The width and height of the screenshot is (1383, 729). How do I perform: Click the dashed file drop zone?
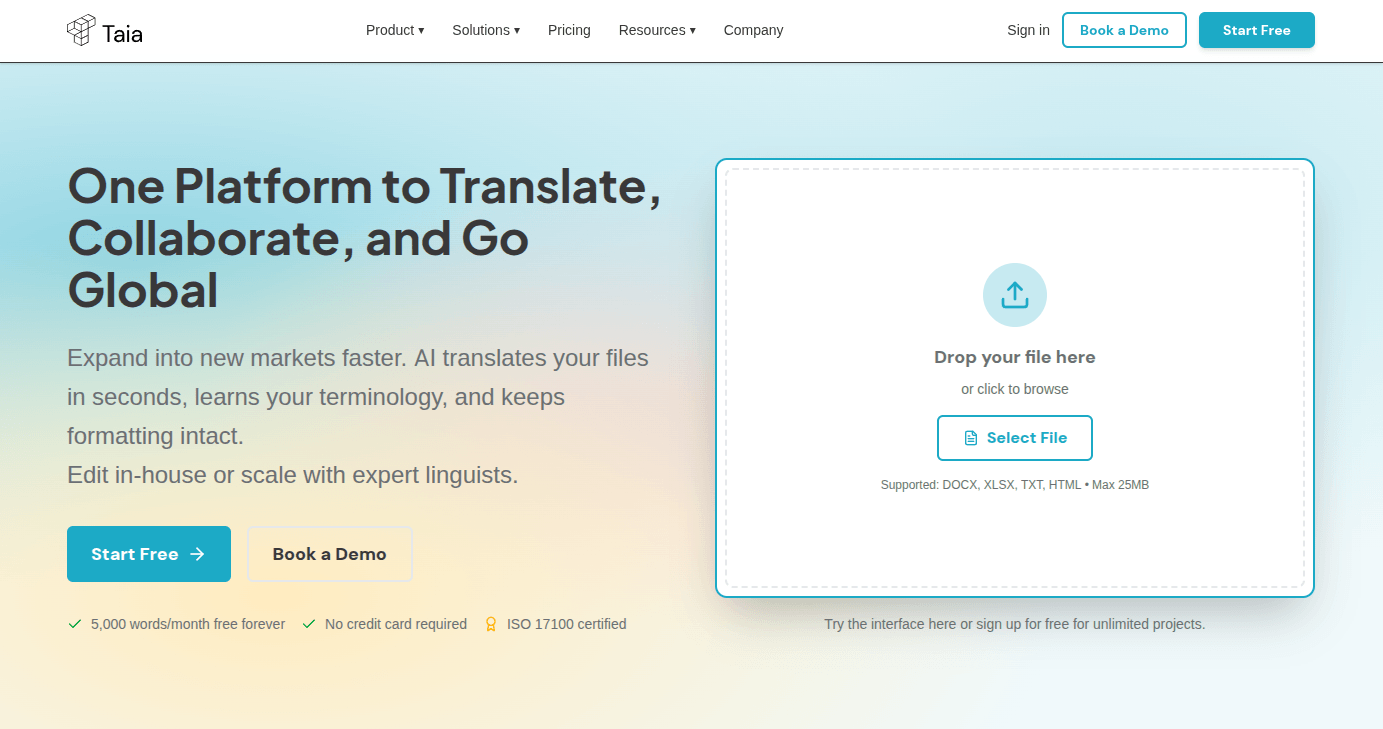(x=1015, y=378)
